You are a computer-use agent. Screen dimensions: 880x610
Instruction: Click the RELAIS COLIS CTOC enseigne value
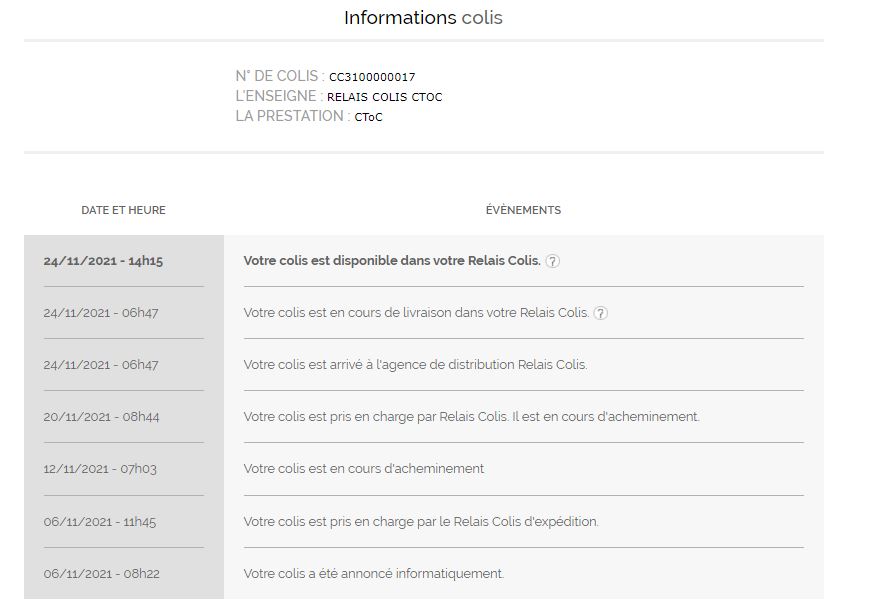click(384, 97)
